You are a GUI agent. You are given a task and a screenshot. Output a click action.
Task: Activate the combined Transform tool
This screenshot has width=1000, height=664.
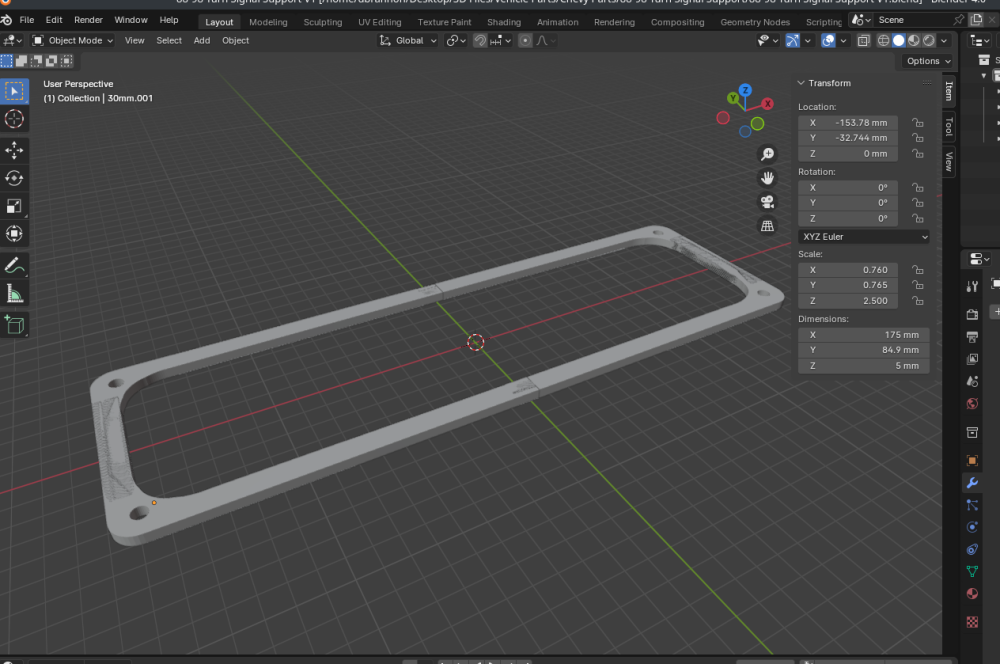click(14, 233)
